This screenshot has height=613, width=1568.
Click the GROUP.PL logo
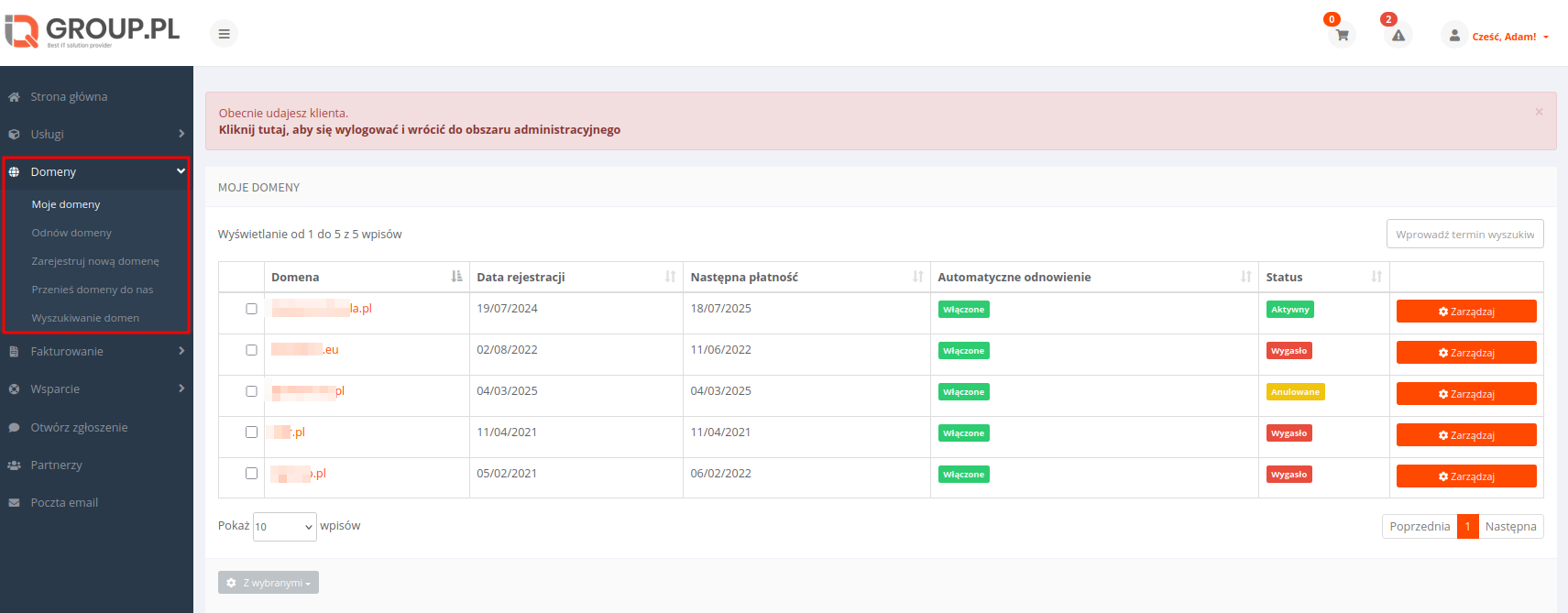pyautogui.click(x=93, y=30)
